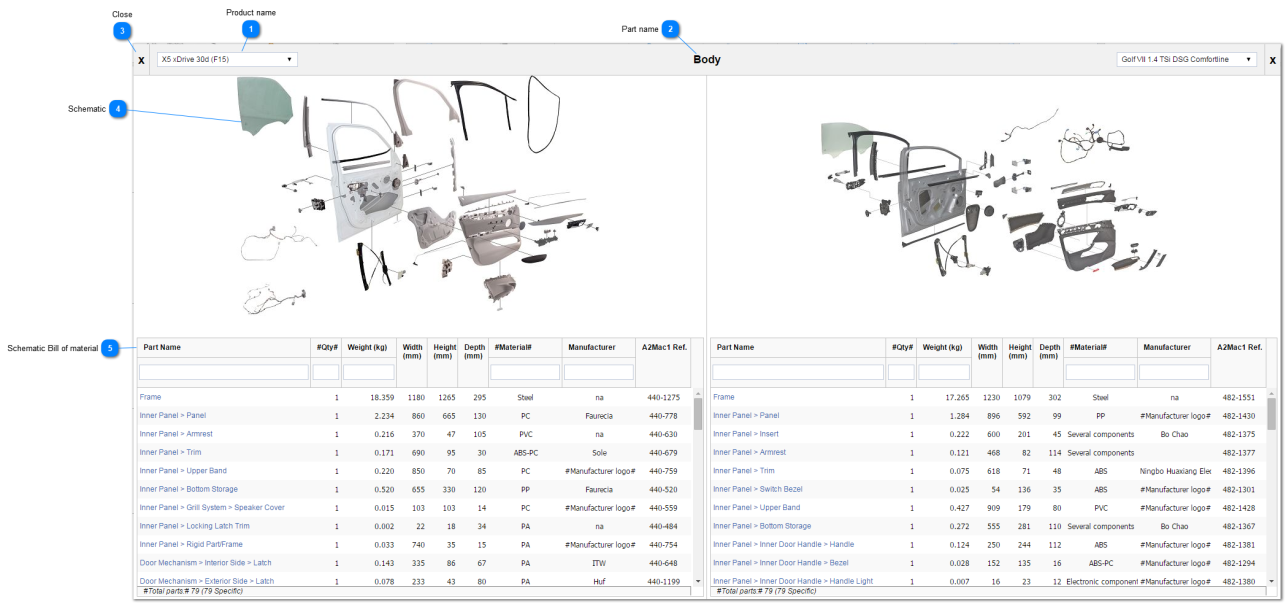Open Inner Panel > Grill System > Speaker Cover

point(212,507)
